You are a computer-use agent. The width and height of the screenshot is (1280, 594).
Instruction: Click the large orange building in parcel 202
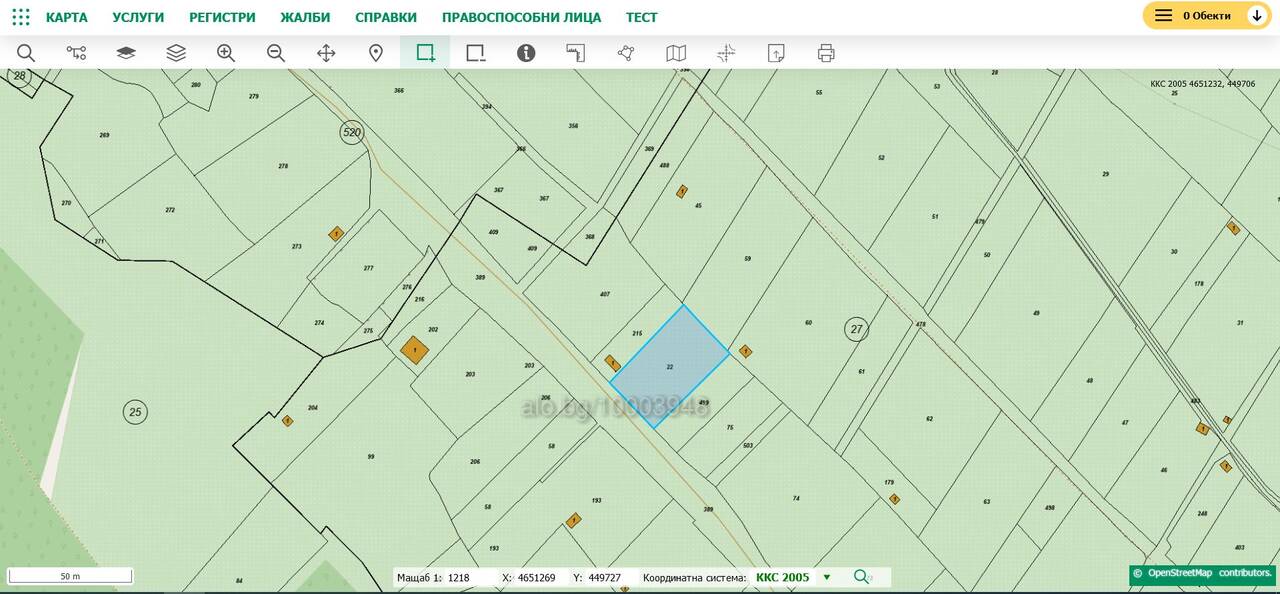click(414, 350)
